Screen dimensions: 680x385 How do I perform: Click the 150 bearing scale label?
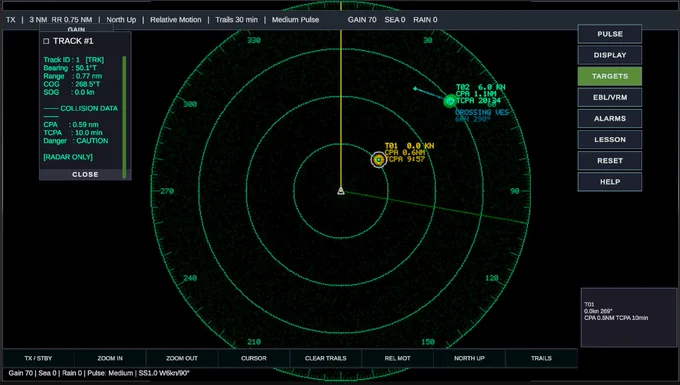[428, 342]
